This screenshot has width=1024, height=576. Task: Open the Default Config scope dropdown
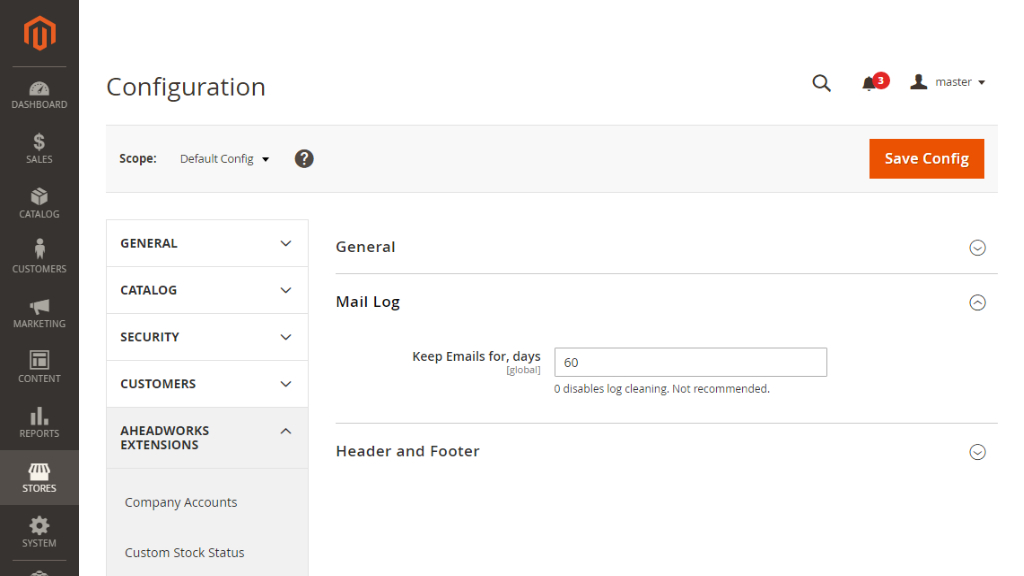click(224, 159)
